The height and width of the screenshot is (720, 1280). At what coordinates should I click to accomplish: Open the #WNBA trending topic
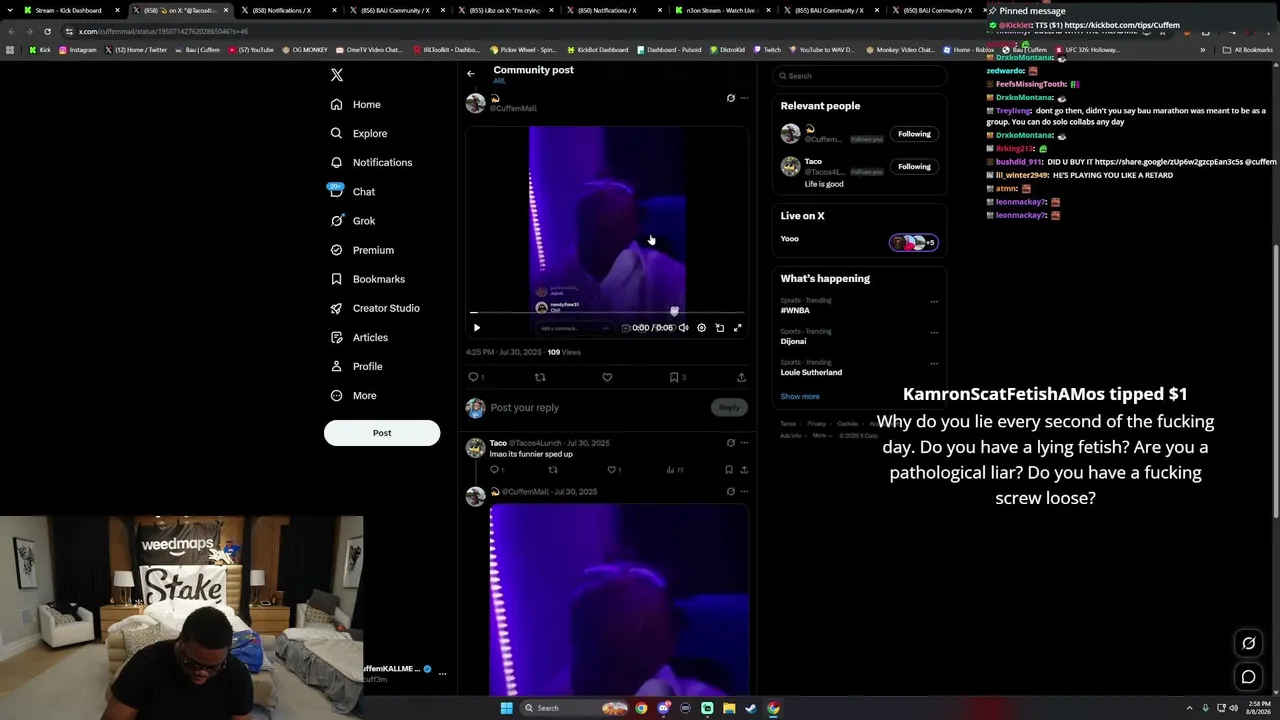click(795, 310)
